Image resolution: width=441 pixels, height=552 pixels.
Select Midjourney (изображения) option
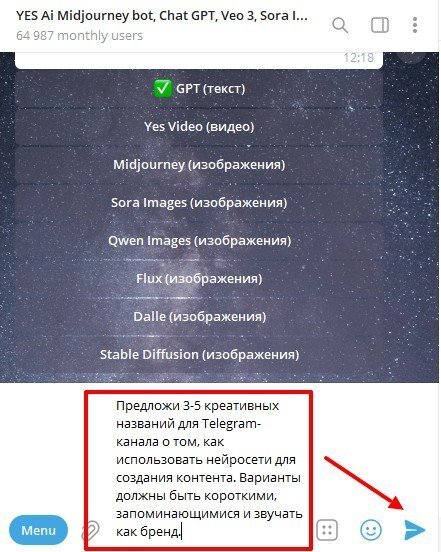pyautogui.click(x=199, y=165)
